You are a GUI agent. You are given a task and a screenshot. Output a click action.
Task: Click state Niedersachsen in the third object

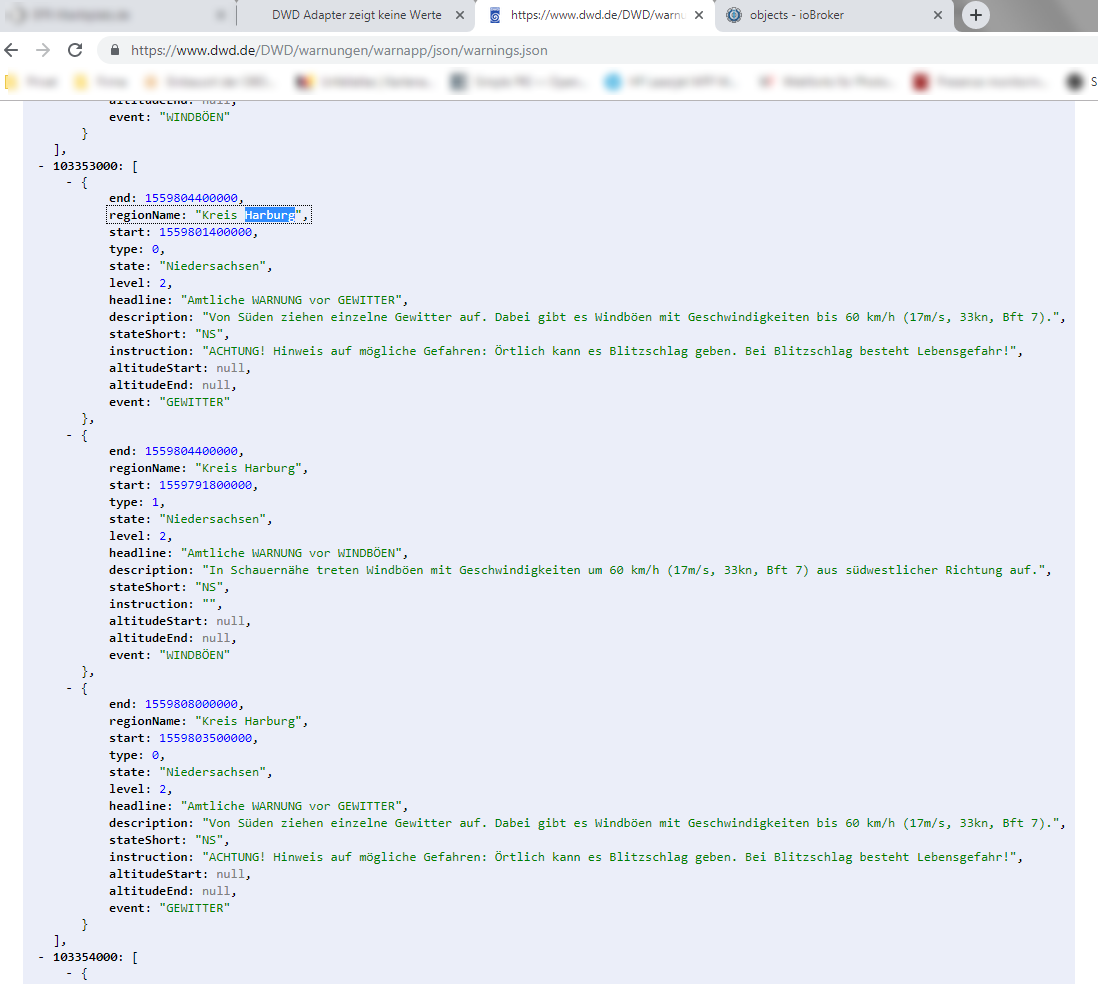tap(213, 772)
